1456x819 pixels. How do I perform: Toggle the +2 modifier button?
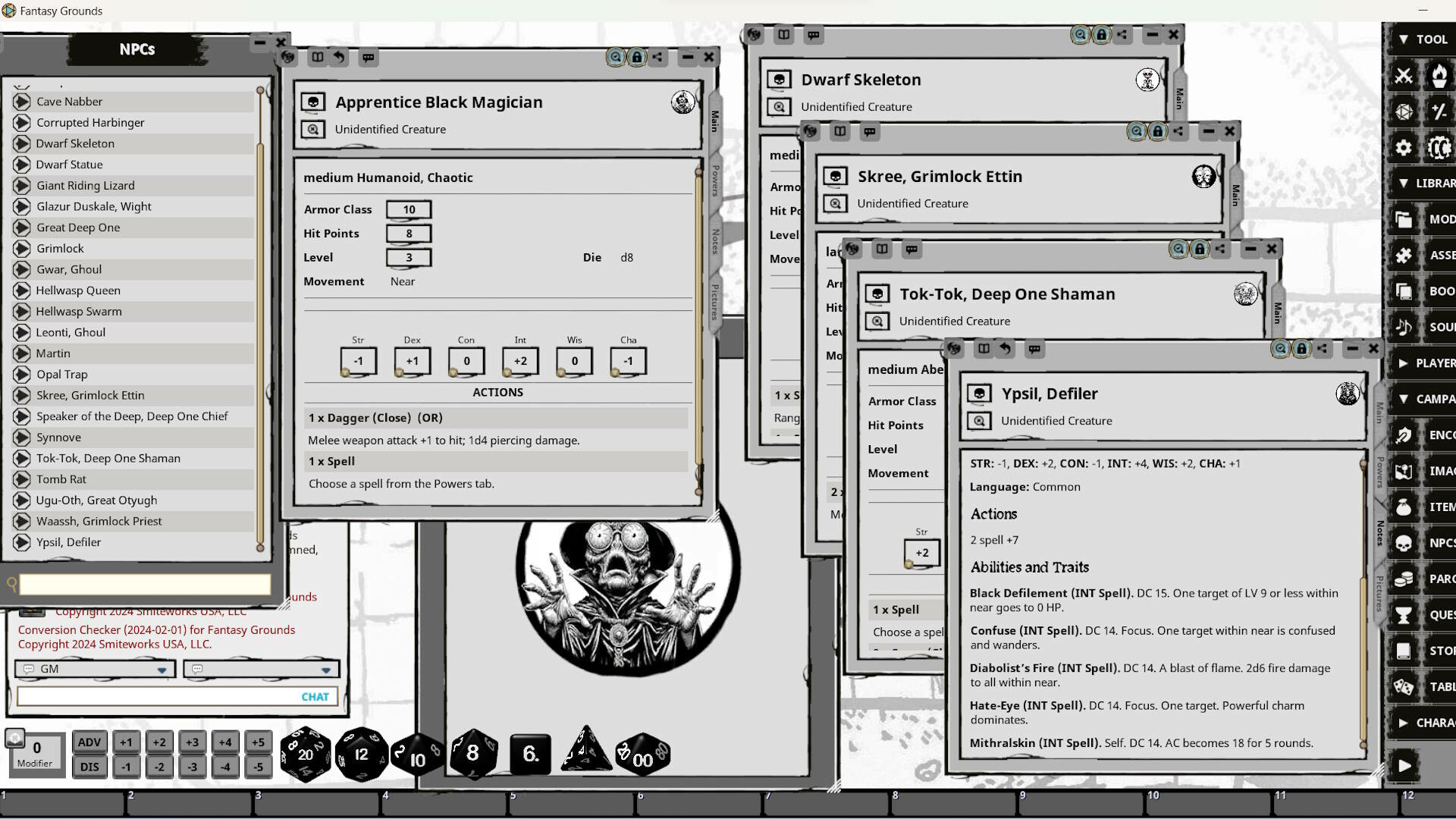coord(158,742)
